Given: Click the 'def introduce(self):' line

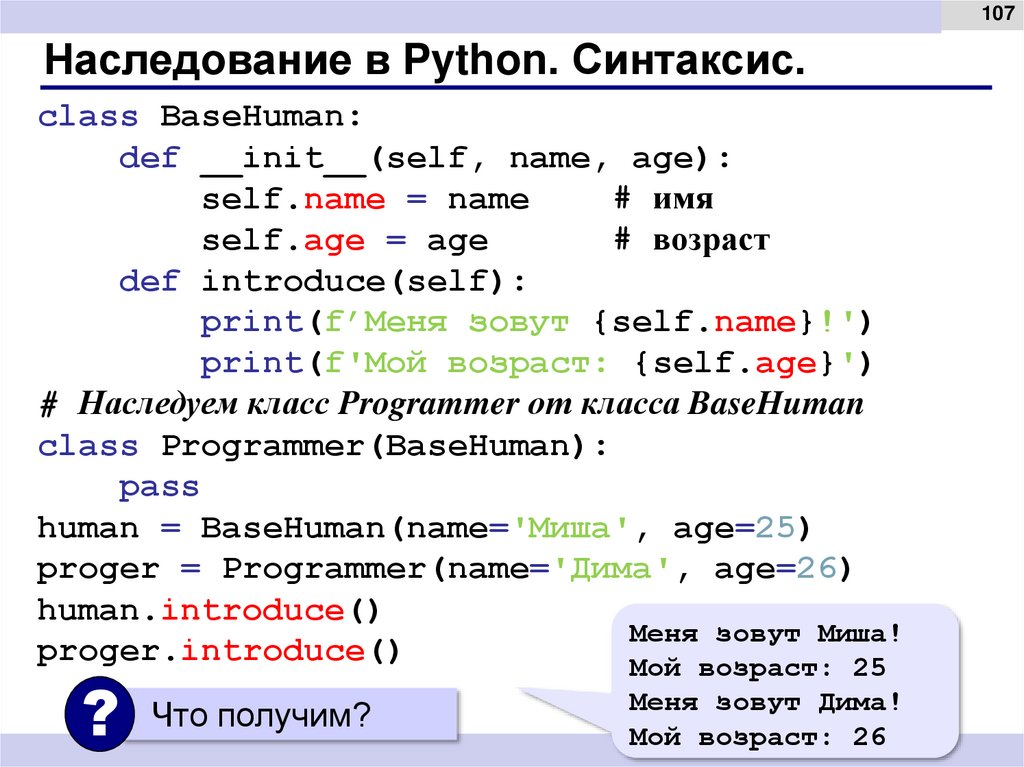Looking at the screenshot, I should [323, 282].
